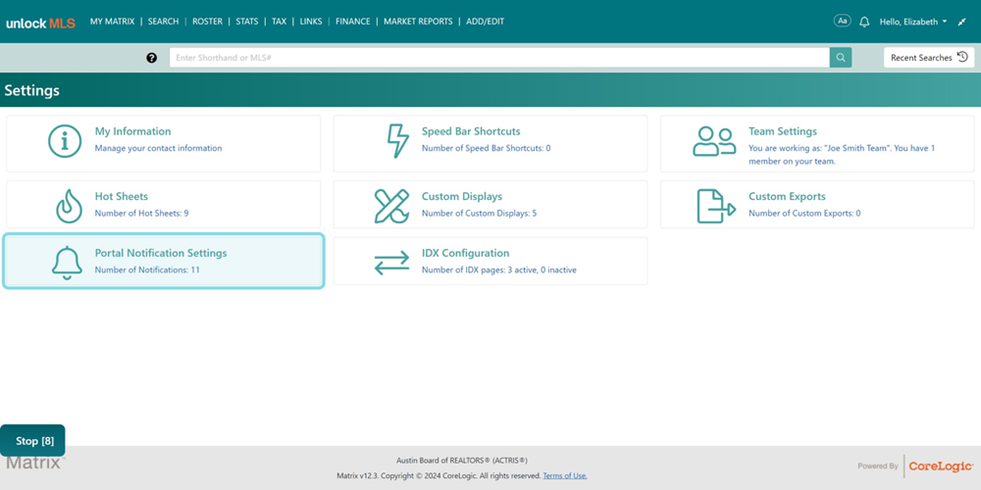Open the help question mark icon
The image size is (981, 490).
coord(151,58)
